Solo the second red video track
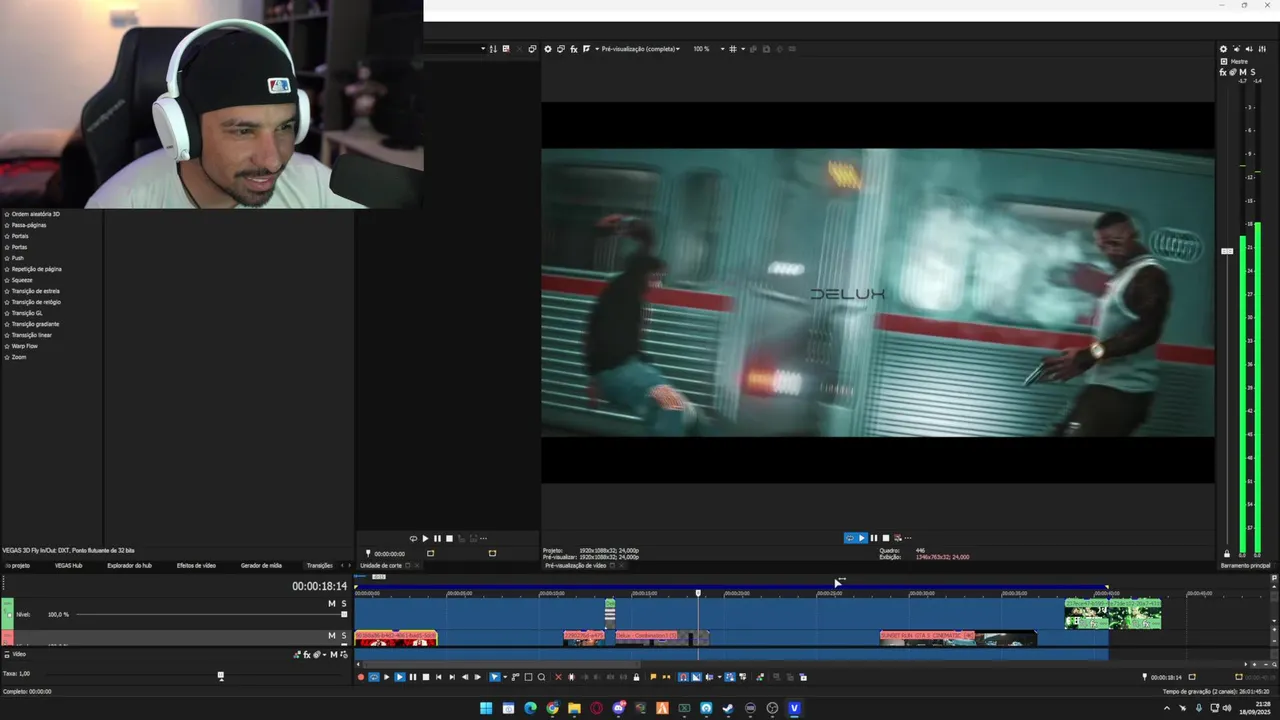This screenshot has height=720, width=1280. point(344,635)
